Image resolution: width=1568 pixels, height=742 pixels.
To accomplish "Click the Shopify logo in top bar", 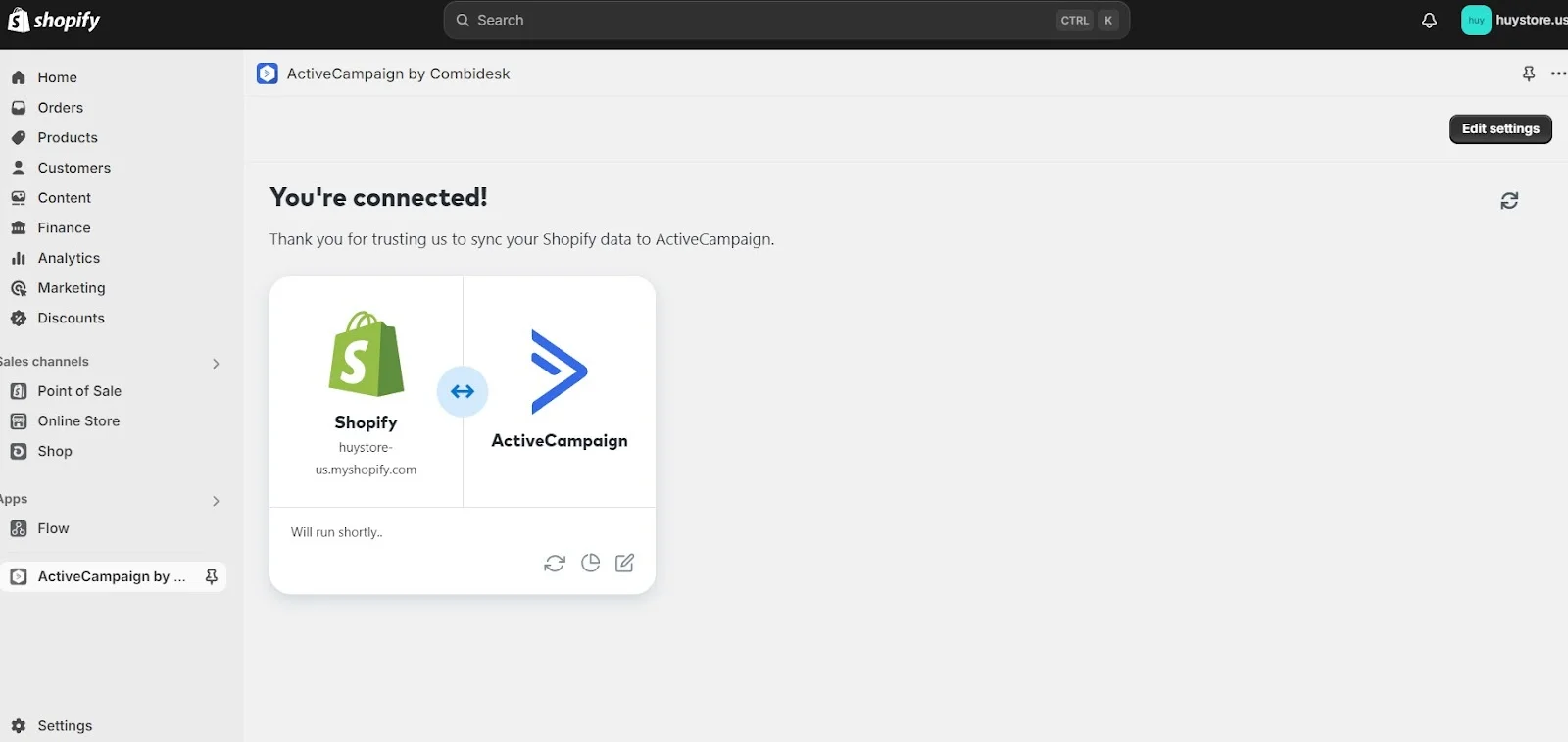I will (53, 20).
